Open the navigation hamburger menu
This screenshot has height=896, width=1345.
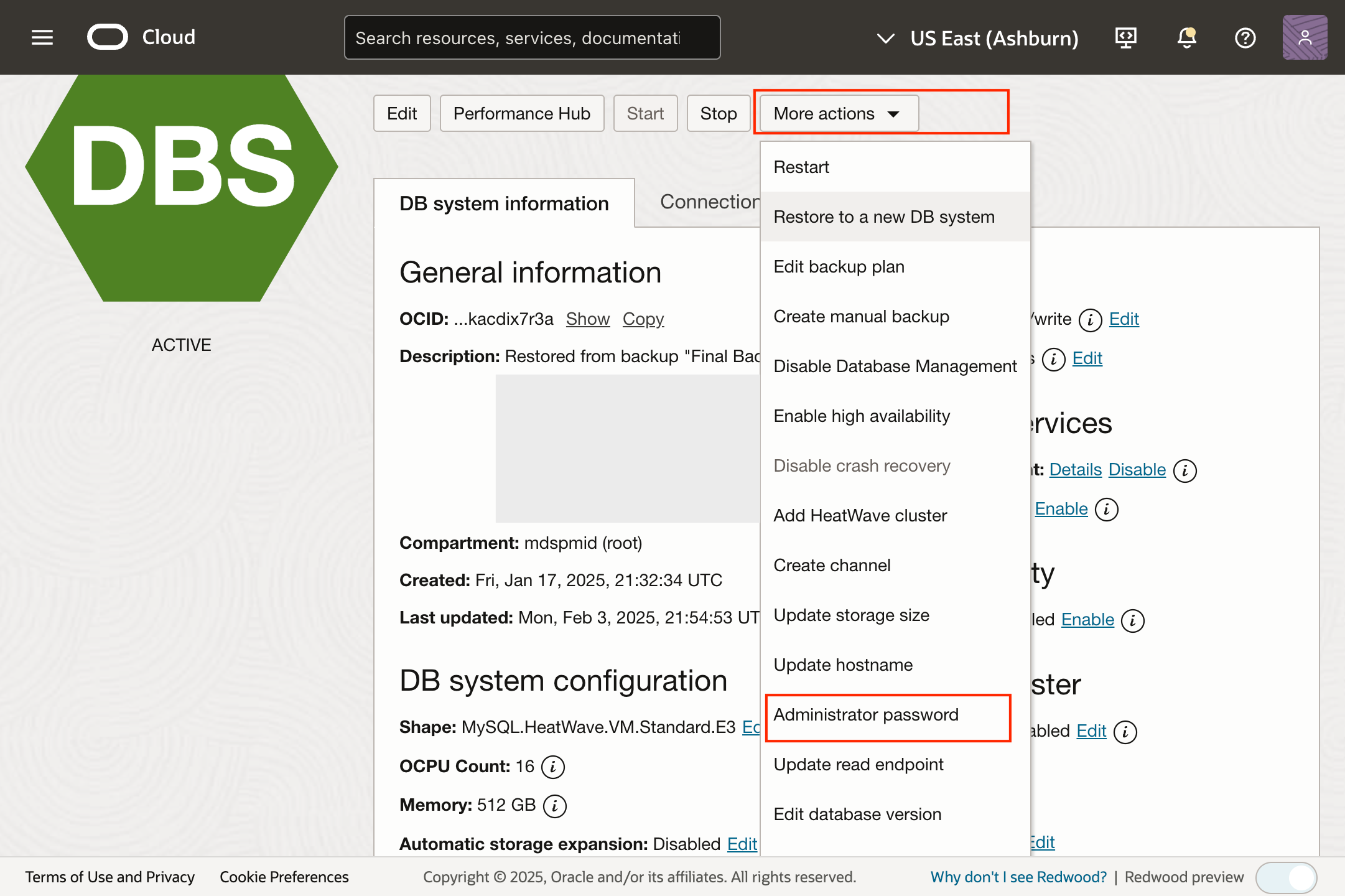pyautogui.click(x=42, y=37)
